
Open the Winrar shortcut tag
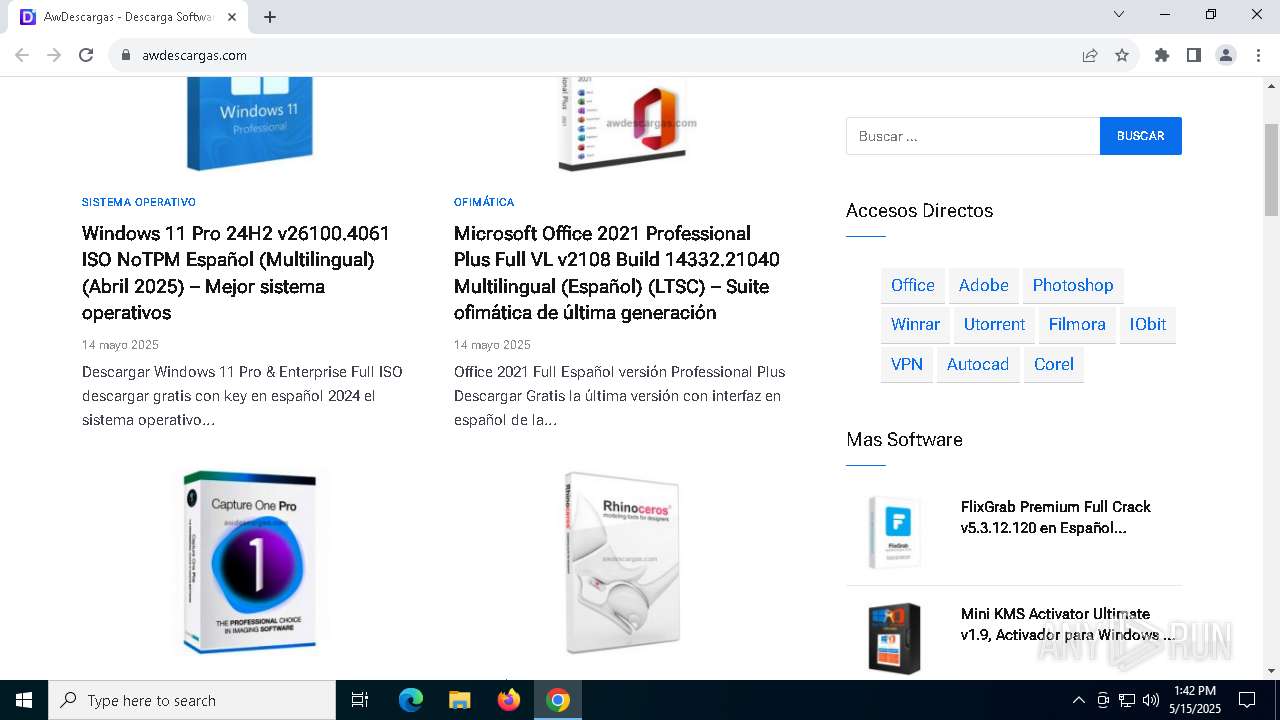[915, 324]
